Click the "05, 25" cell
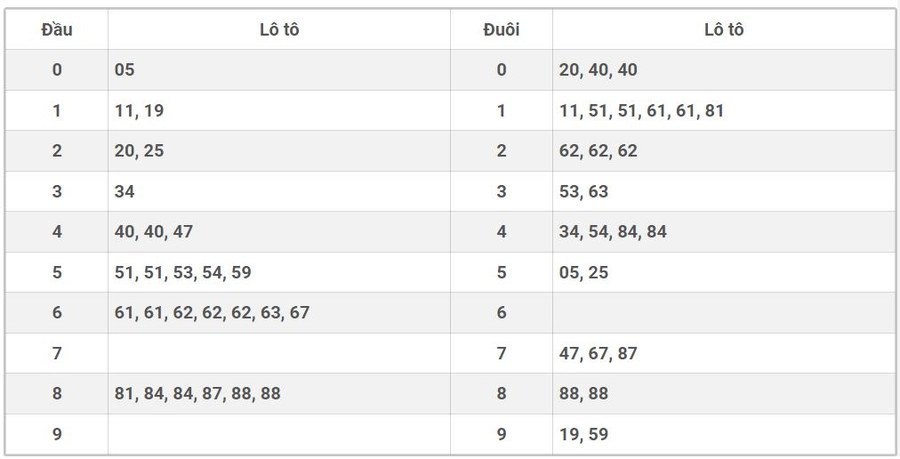This screenshot has height=459, width=900. pyautogui.click(x=584, y=272)
